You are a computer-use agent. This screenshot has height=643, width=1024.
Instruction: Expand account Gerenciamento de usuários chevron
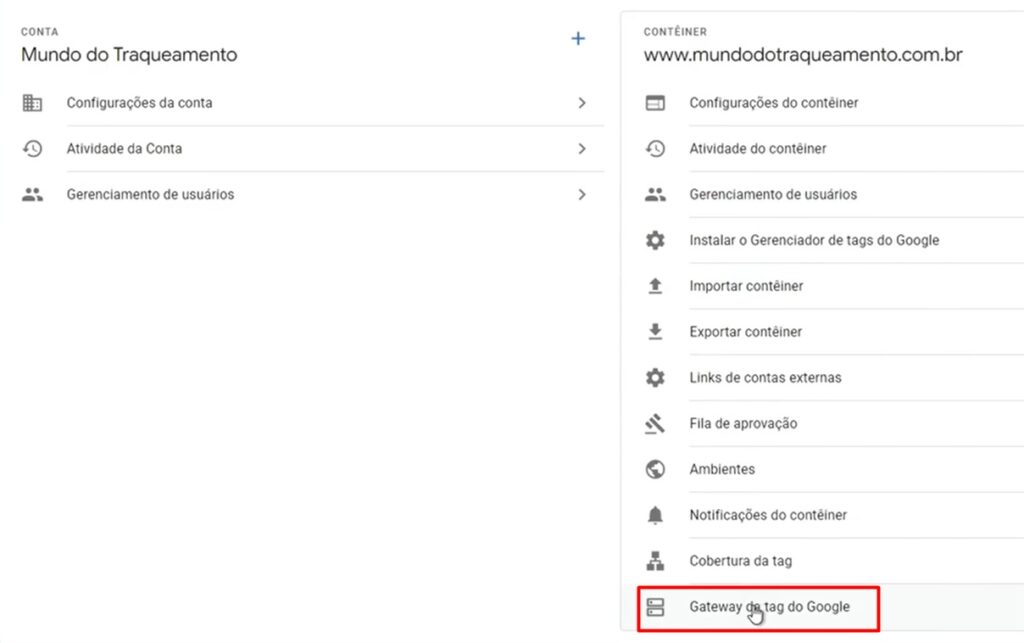point(582,195)
